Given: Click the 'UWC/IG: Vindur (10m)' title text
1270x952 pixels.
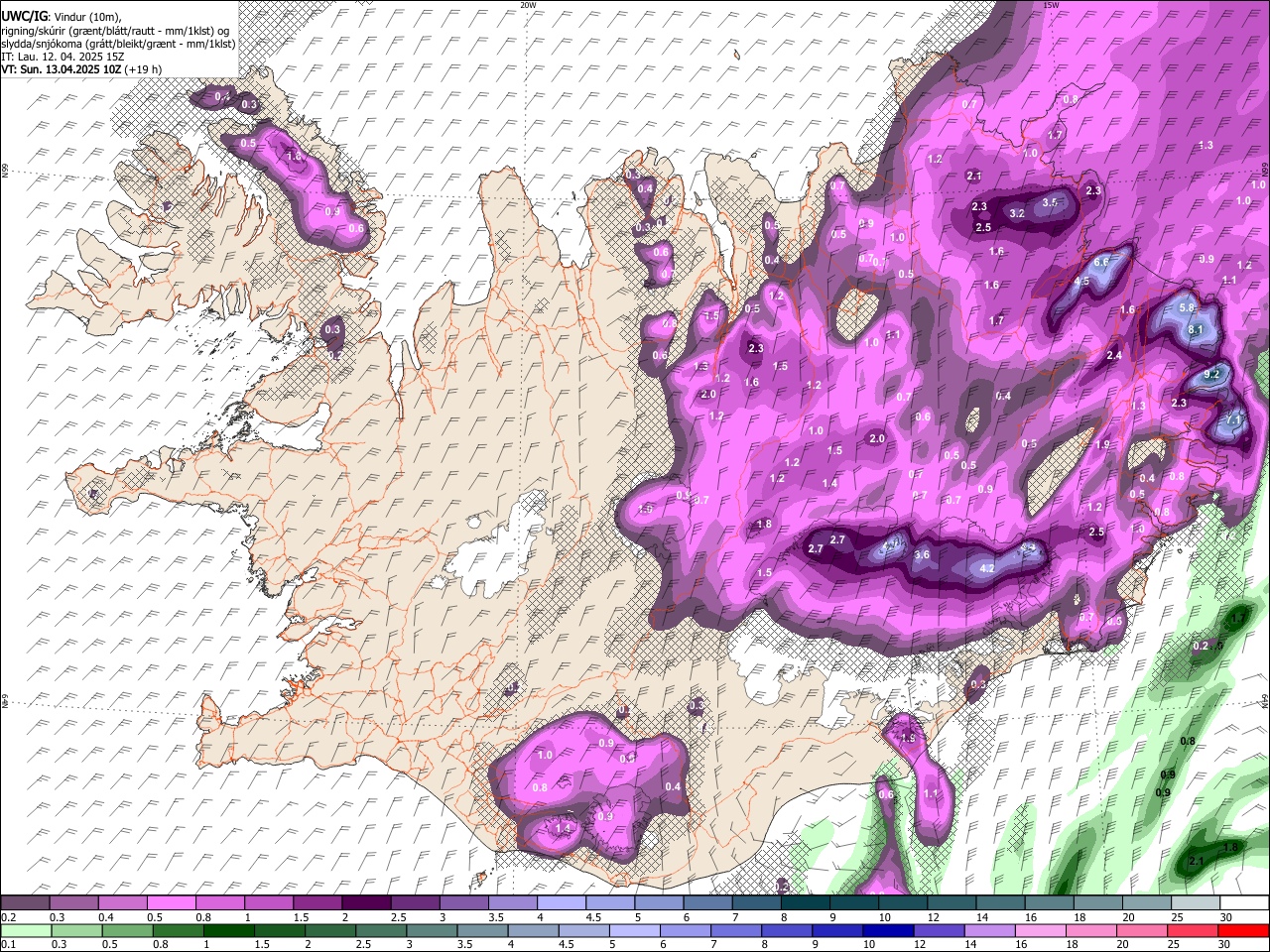Looking at the screenshot, I should (62, 15).
